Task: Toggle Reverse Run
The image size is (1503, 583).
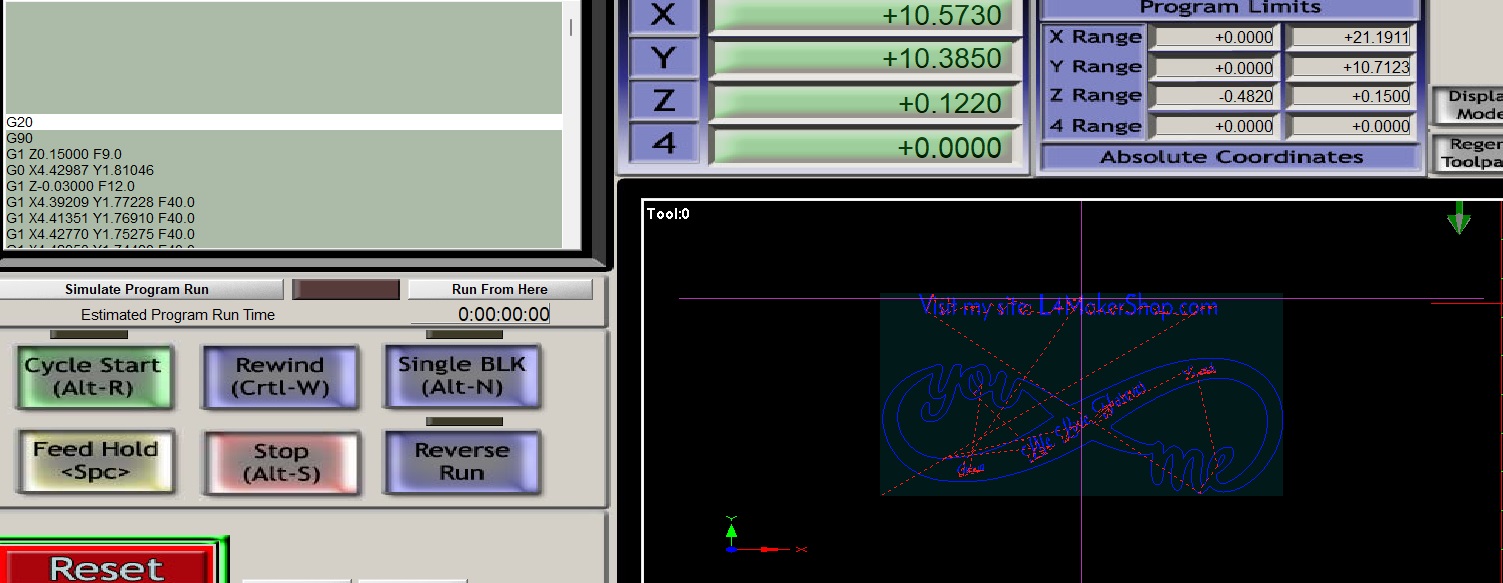Action: pyautogui.click(x=461, y=461)
